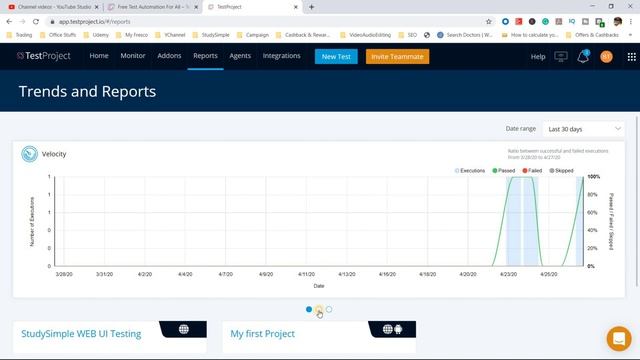Screen dimensions: 640x360
Task: Open the StudySimple bookmark folder
Action: [211, 35]
